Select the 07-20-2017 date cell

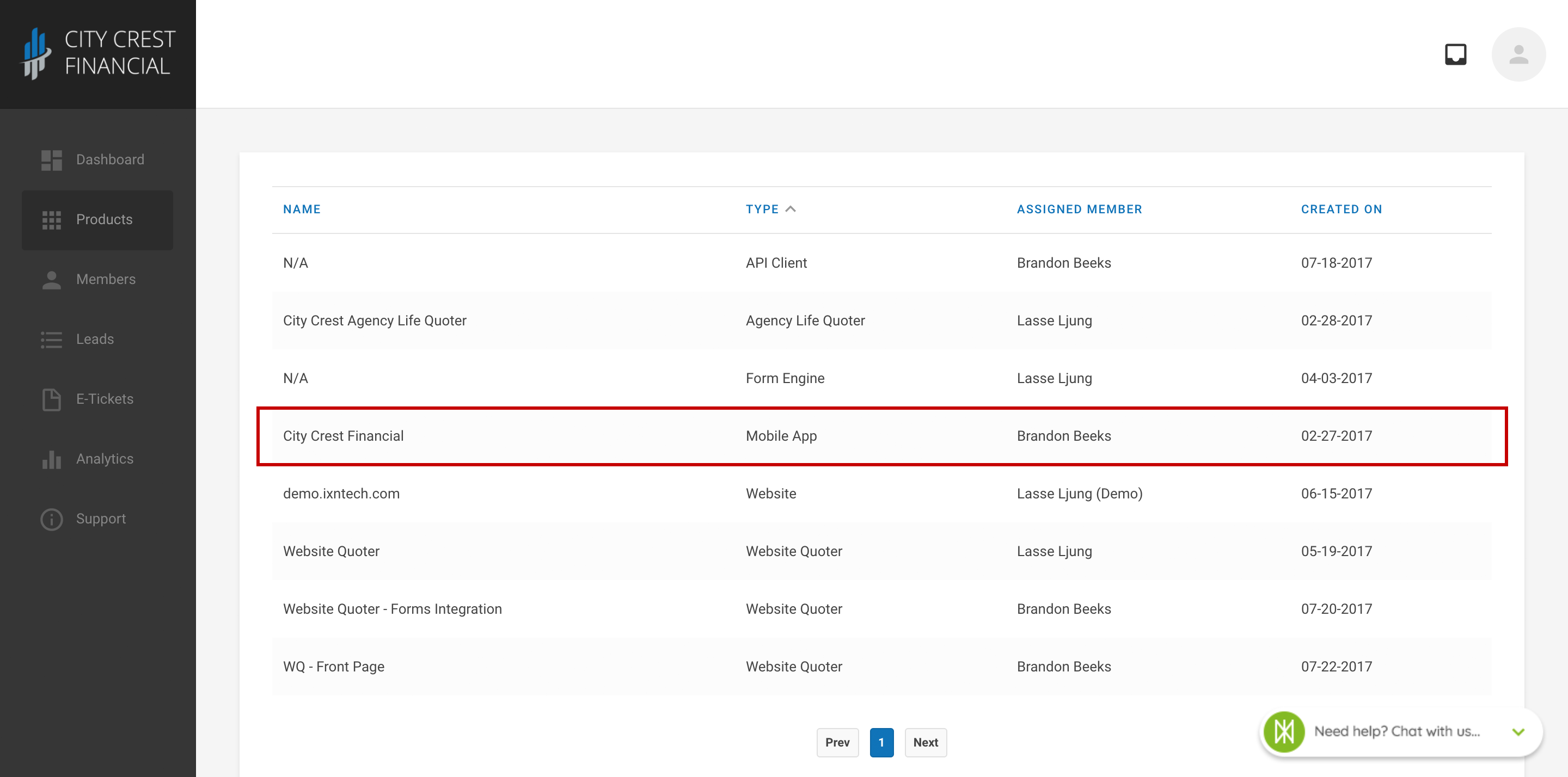coord(1336,609)
